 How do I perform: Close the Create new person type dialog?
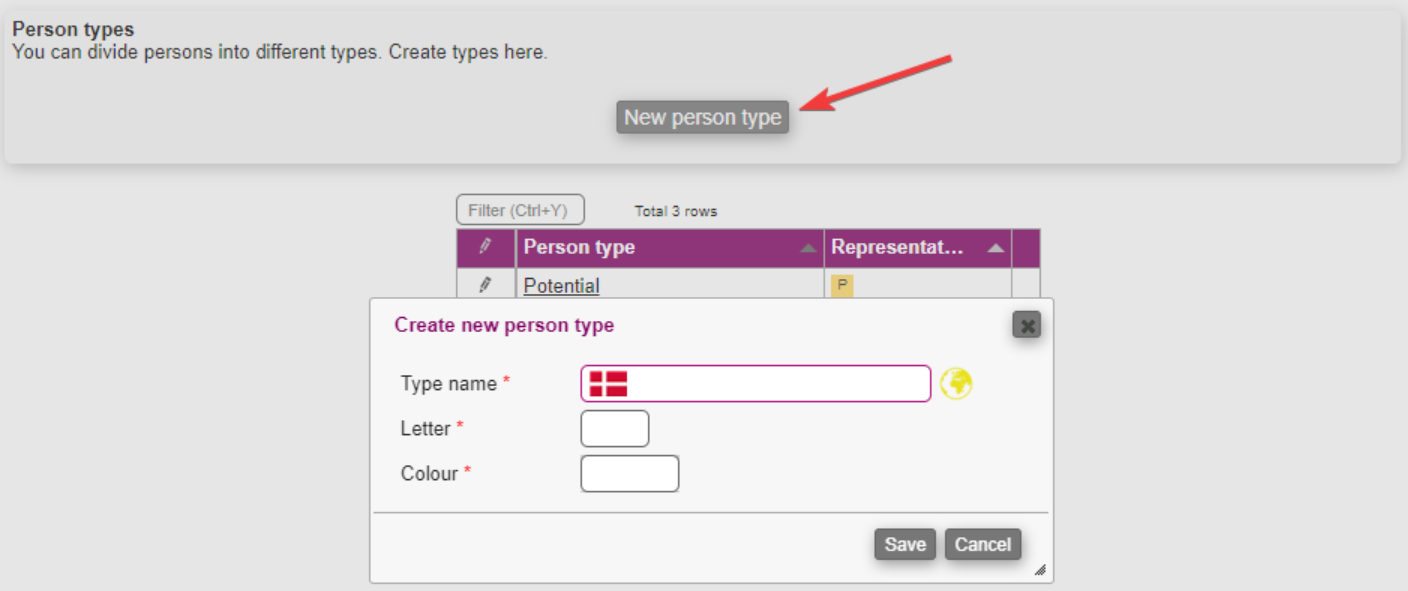coord(1026,325)
